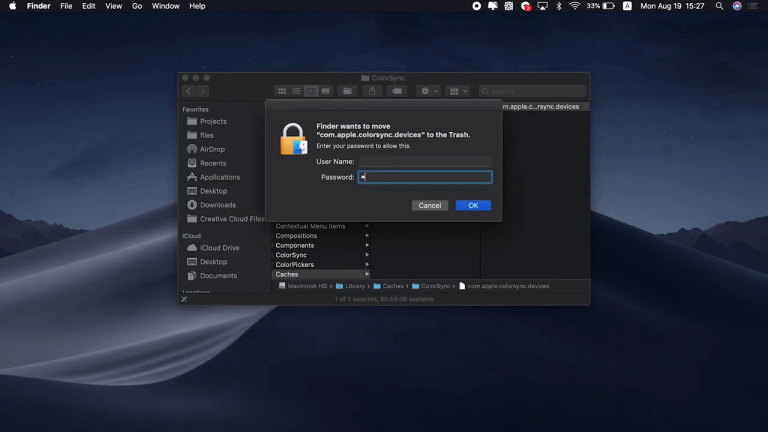Select the Compositions folder row
768x432 pixels.
pyautogui.click(x=321, y=236)
